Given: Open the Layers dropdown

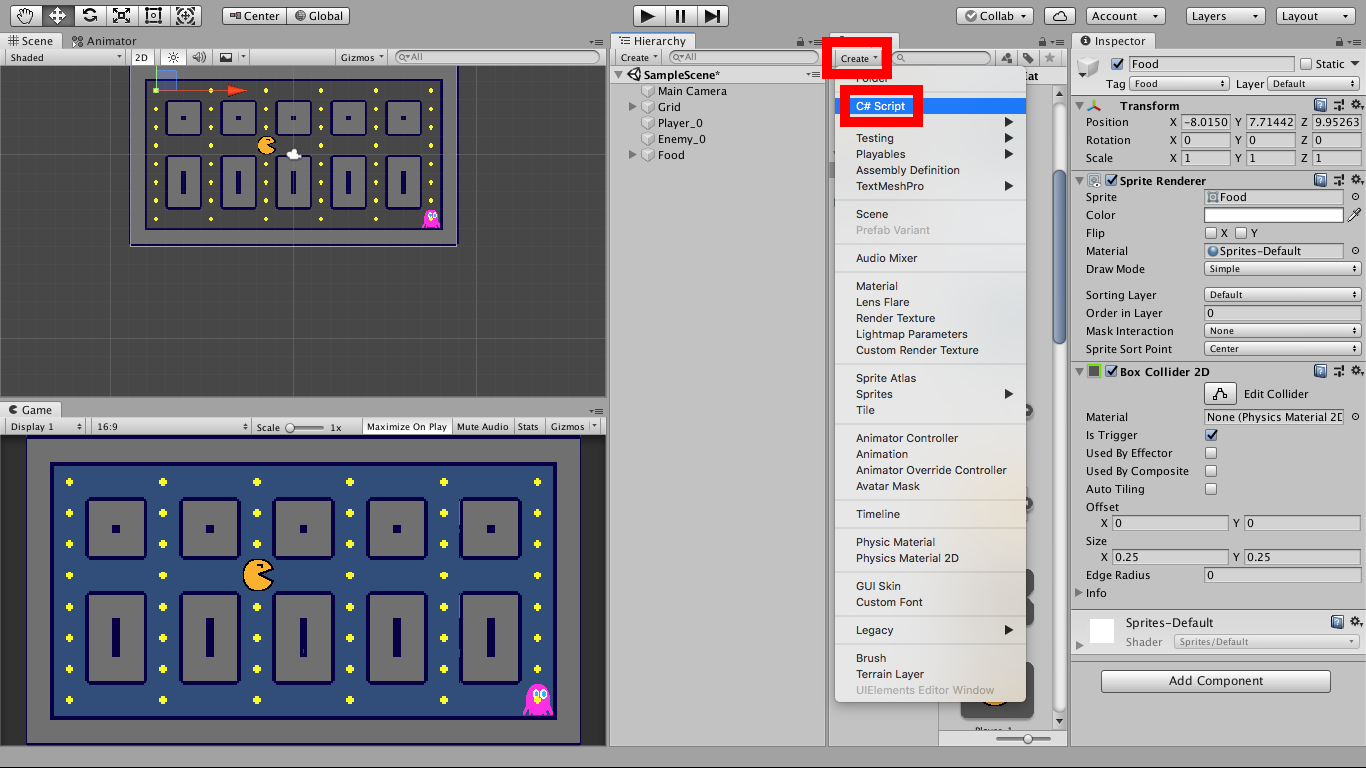Looking at the screenshot, I should (x=1226, y=16).
